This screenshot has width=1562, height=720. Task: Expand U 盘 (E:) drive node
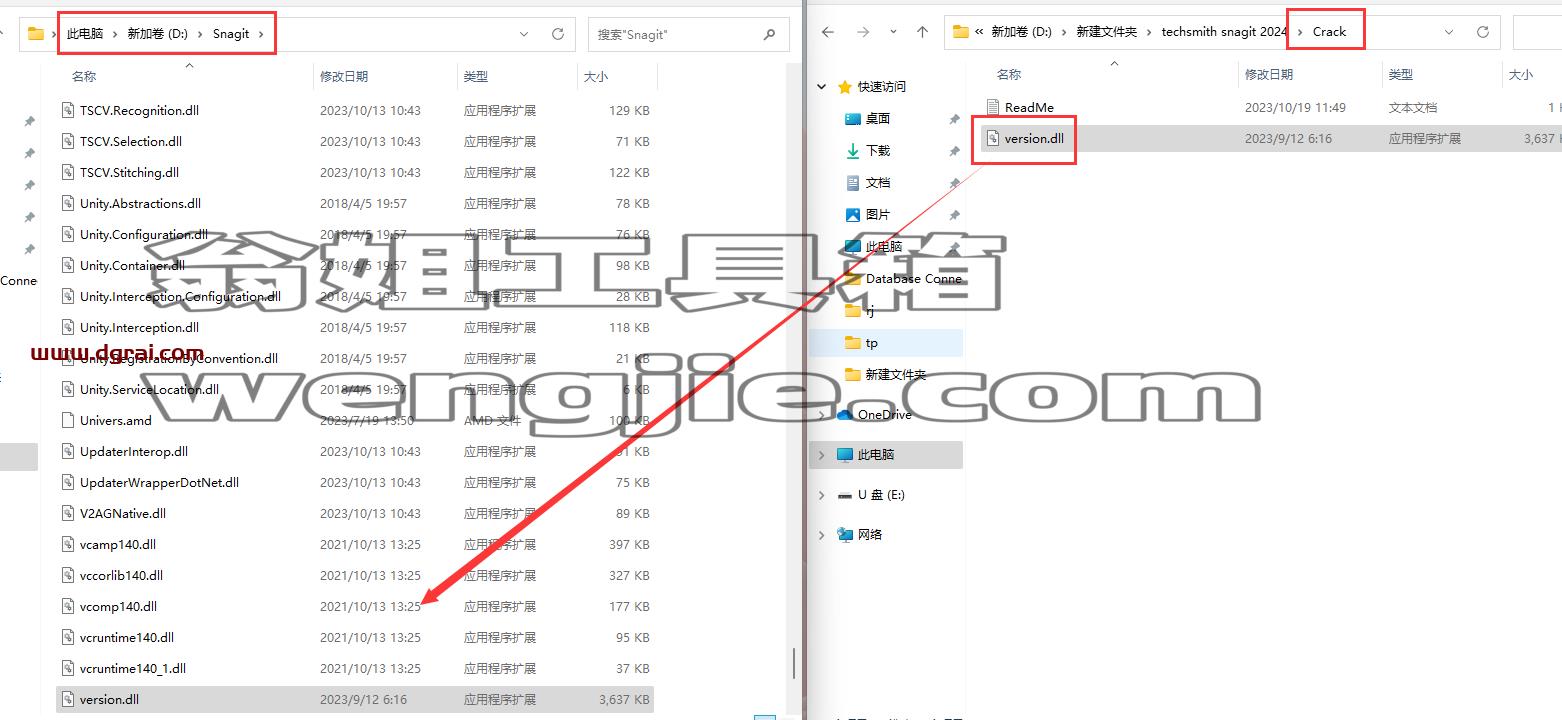(822, 494)
